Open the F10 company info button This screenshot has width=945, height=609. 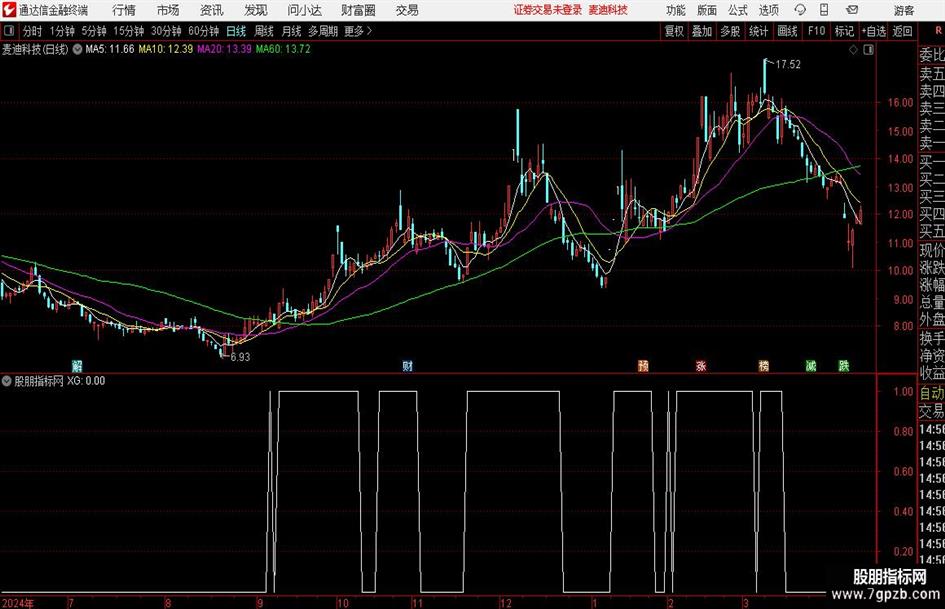point(816,31)
